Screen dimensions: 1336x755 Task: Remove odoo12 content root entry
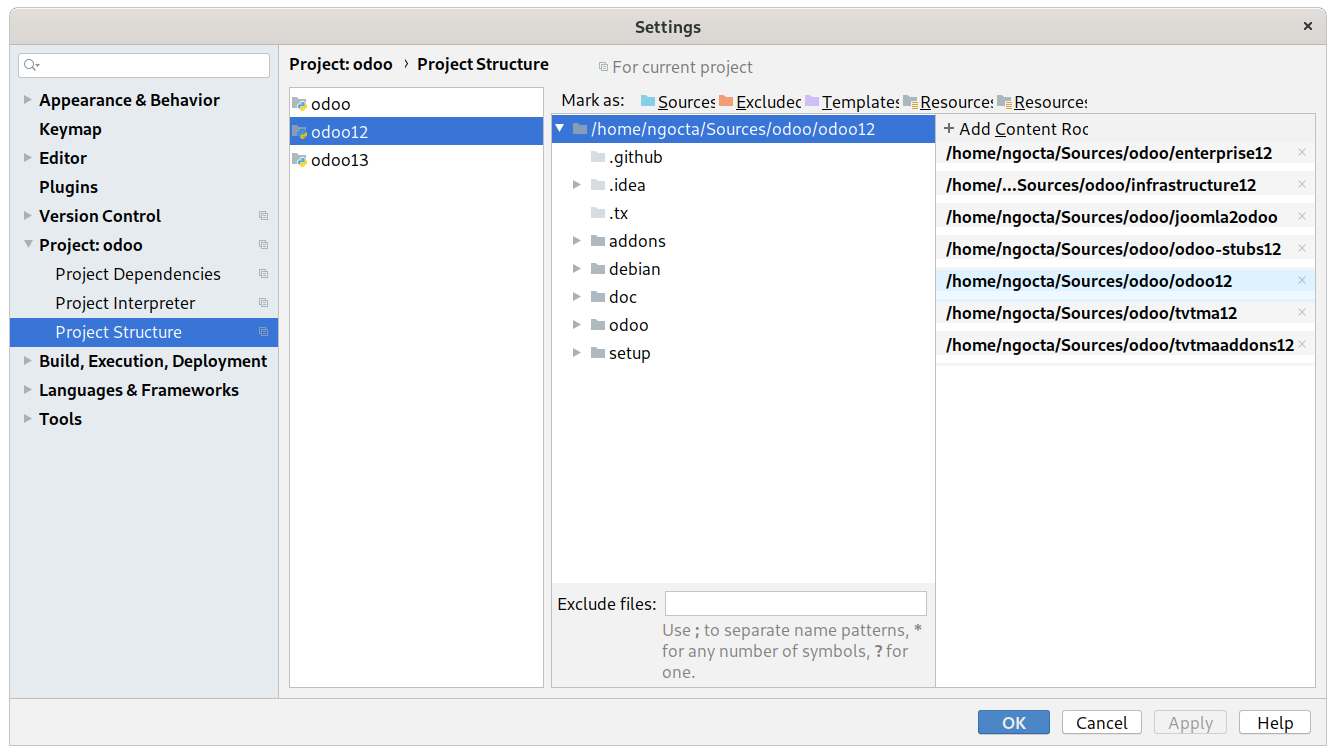click(1301, 280)
